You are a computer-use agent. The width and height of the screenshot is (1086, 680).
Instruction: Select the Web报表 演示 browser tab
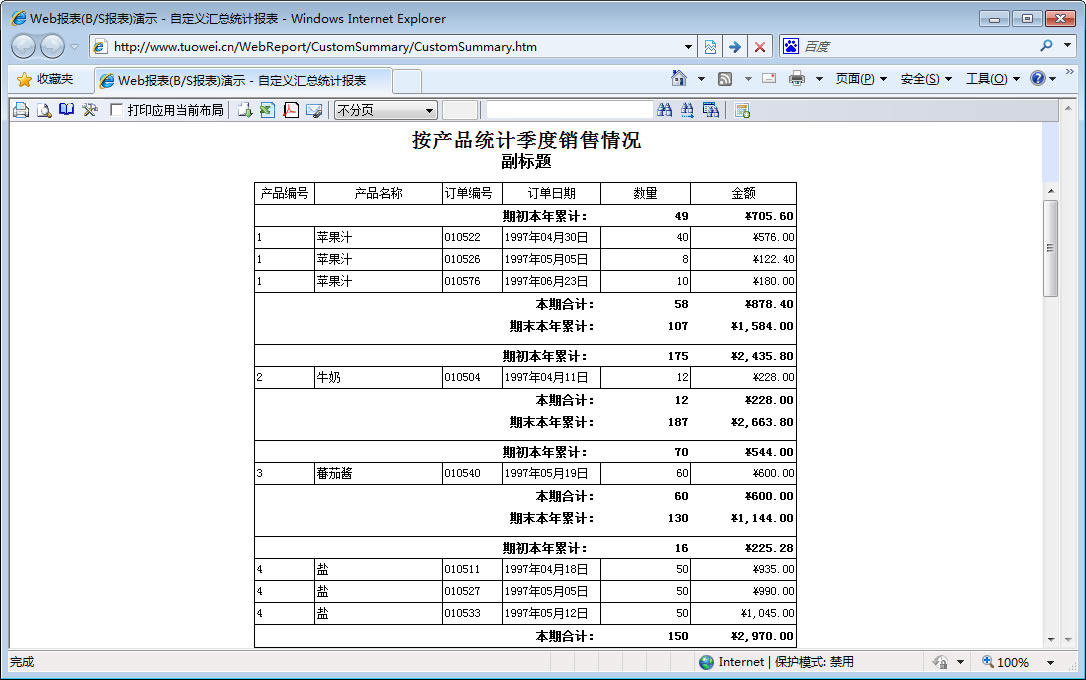(x=240, y=80)
